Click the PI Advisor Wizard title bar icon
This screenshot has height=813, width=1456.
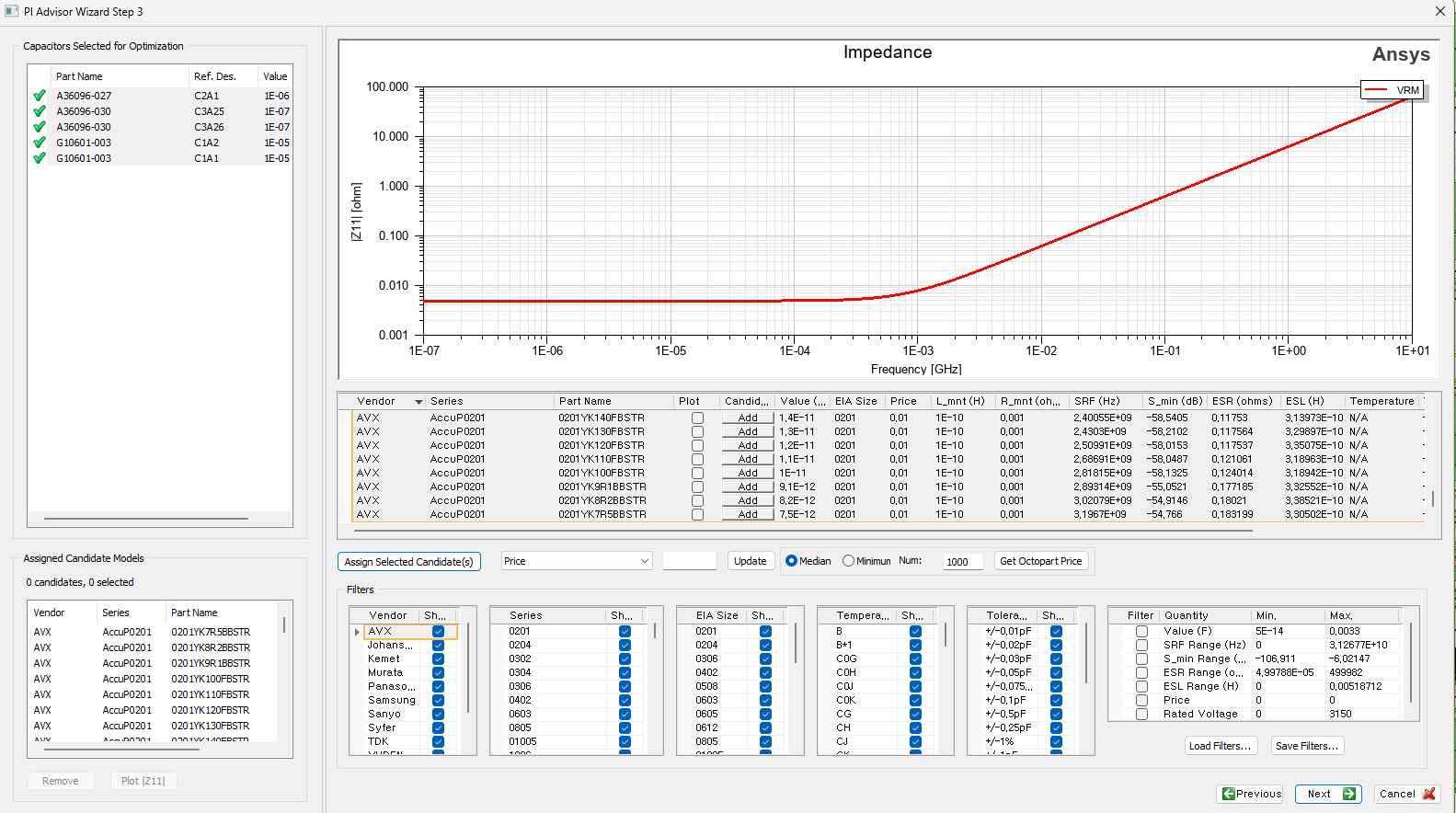coord(12,12)
